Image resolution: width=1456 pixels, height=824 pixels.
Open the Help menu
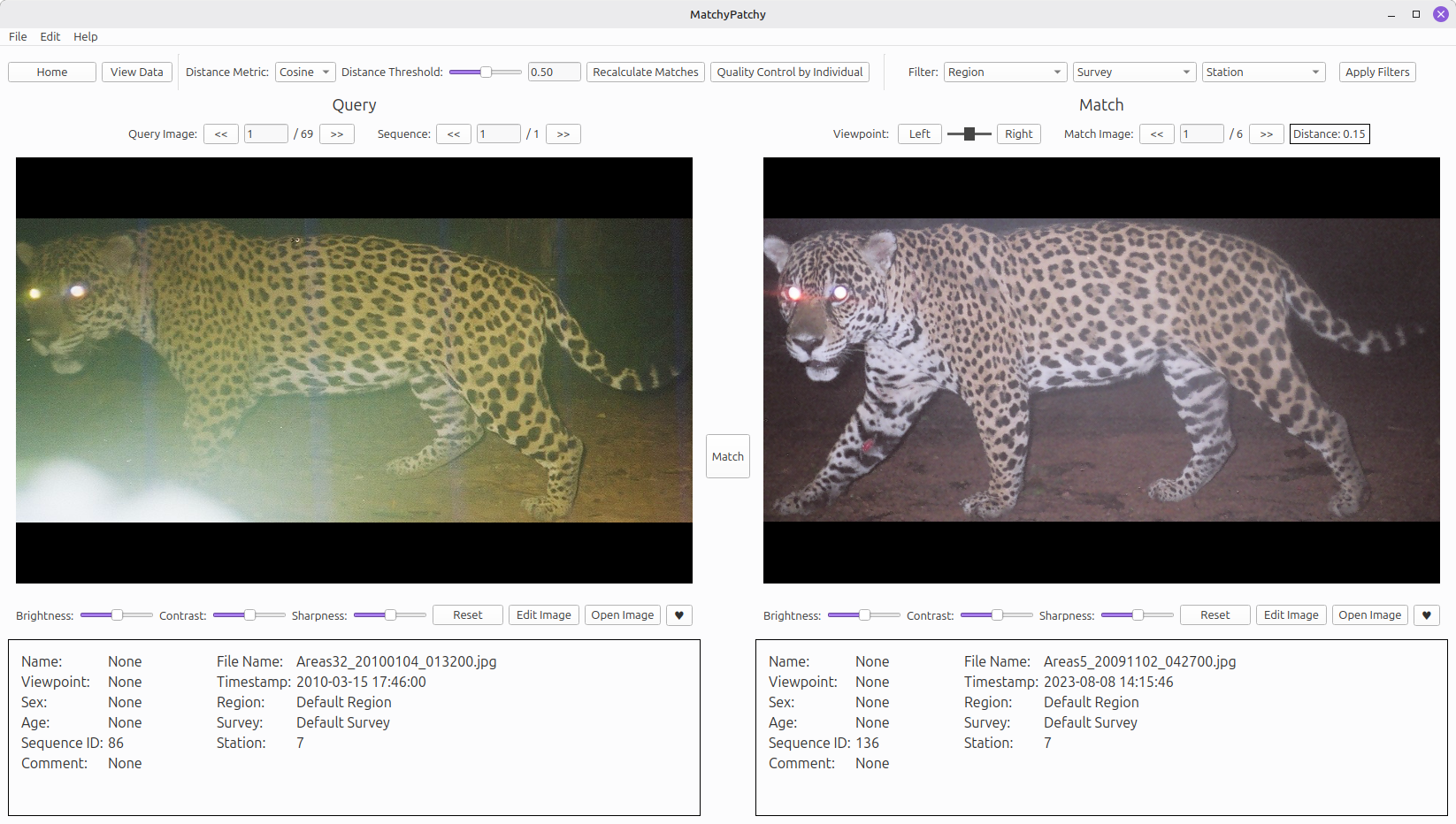[86, 36]
